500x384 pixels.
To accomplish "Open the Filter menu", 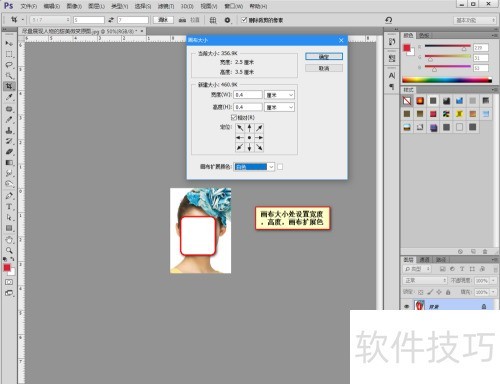I will coord(166,6).
